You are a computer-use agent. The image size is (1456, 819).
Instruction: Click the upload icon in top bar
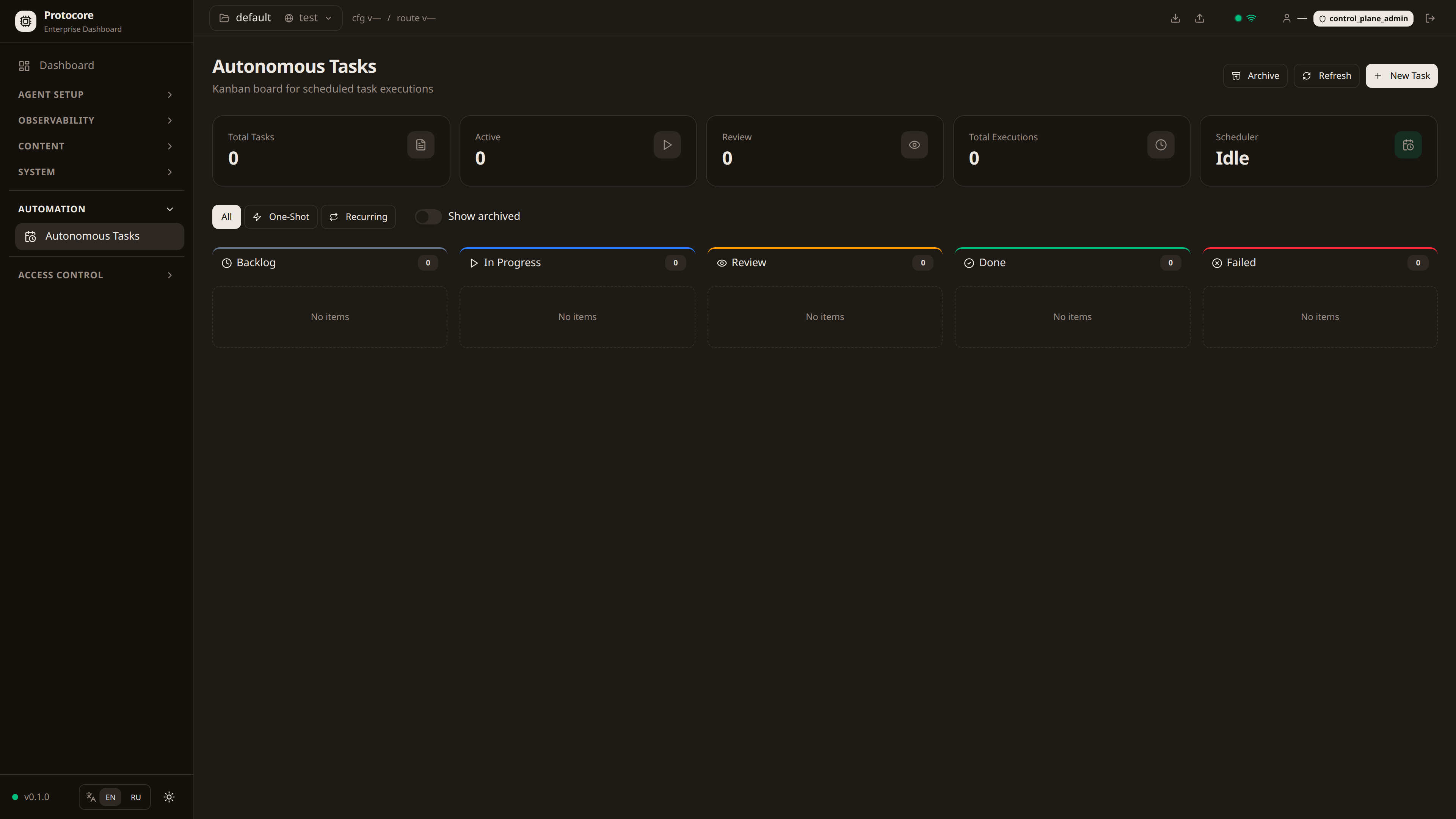[1199, 18]
